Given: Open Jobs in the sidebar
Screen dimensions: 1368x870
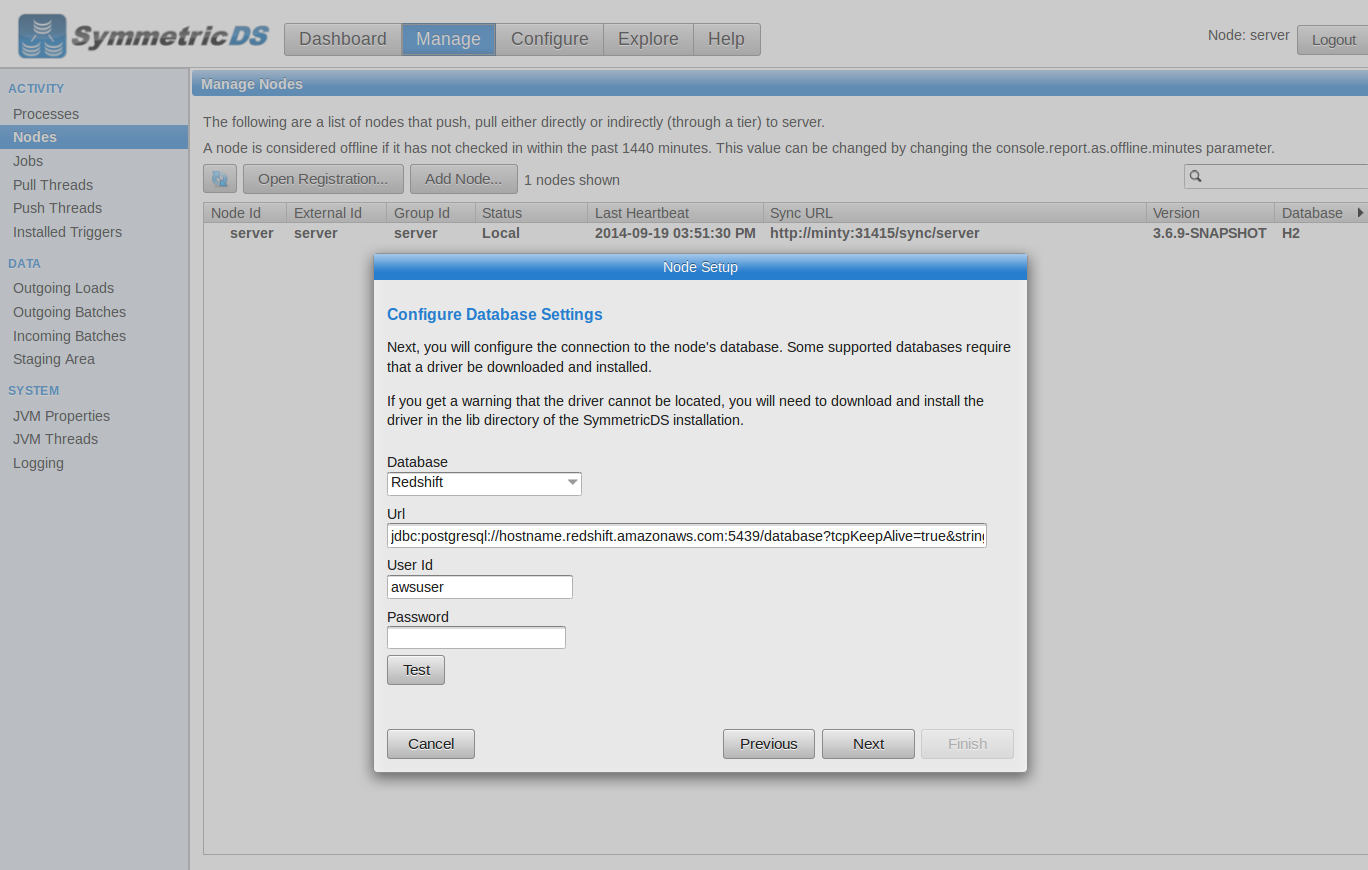Looking at the screenshot, I should (x=28, y=161).
